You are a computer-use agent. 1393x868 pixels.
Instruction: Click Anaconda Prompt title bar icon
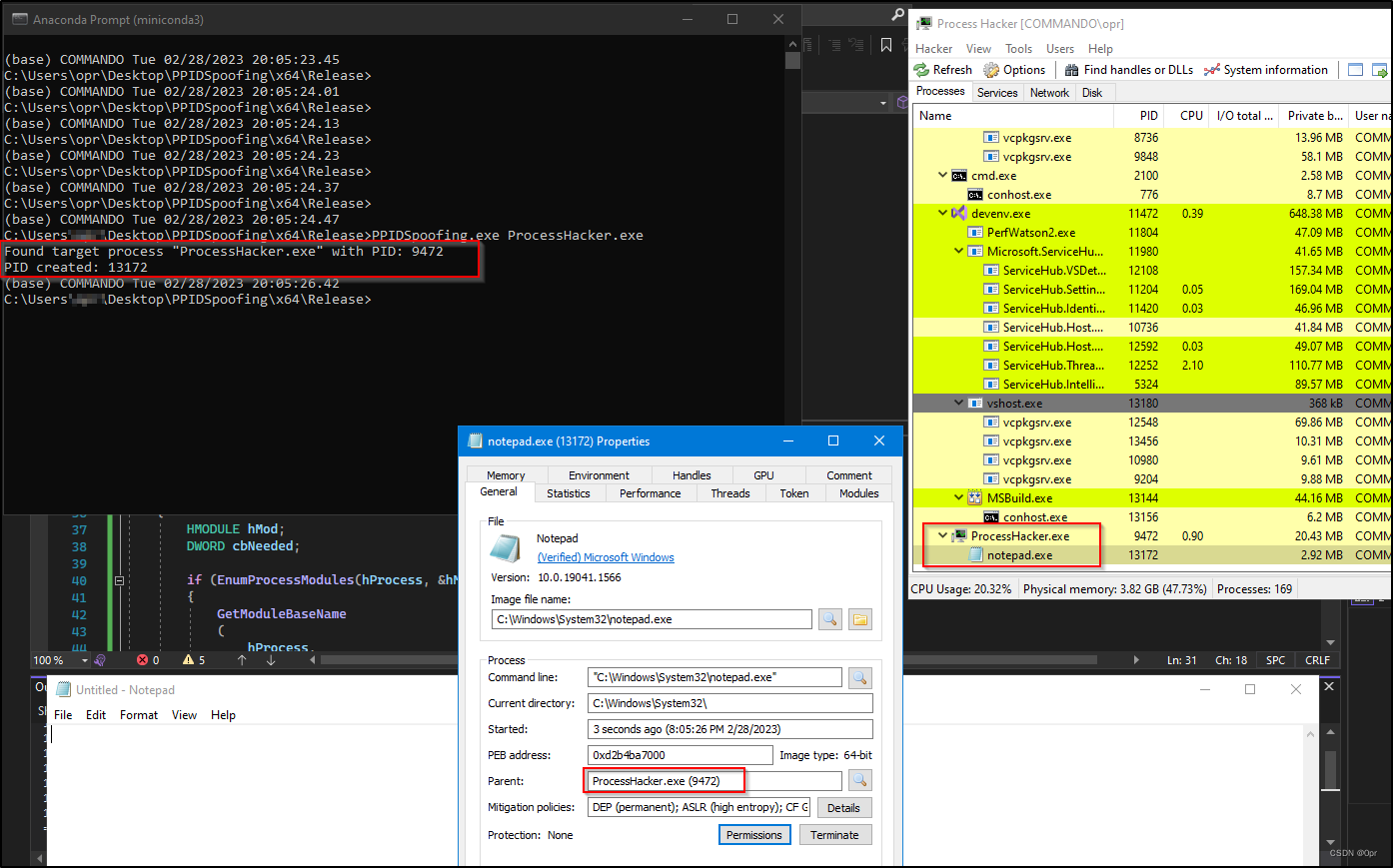(x=20, y=19)
